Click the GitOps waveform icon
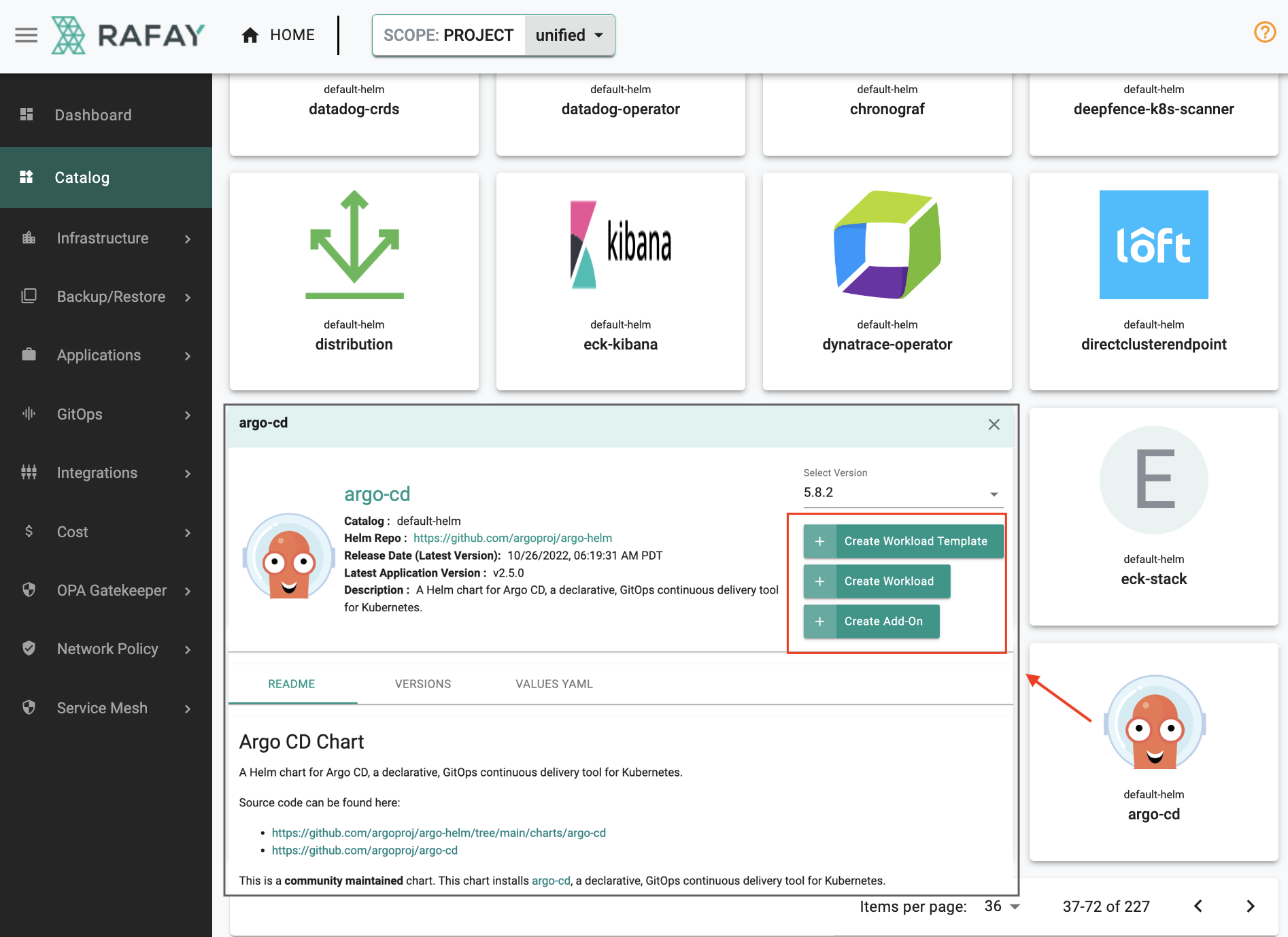Viewport: 1288px width, 937px height. click(x=29, y=413)
